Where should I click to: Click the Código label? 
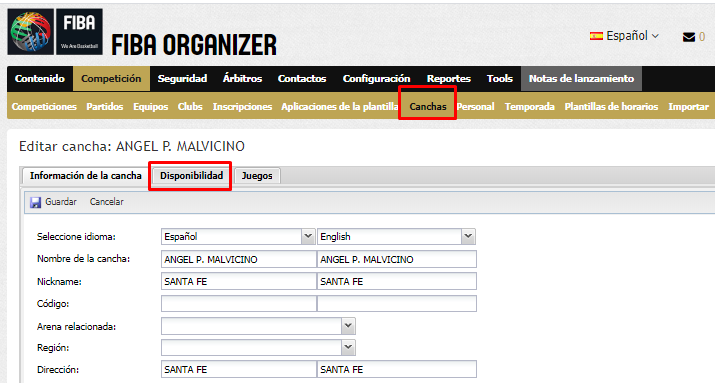click(x=53, y=304)
